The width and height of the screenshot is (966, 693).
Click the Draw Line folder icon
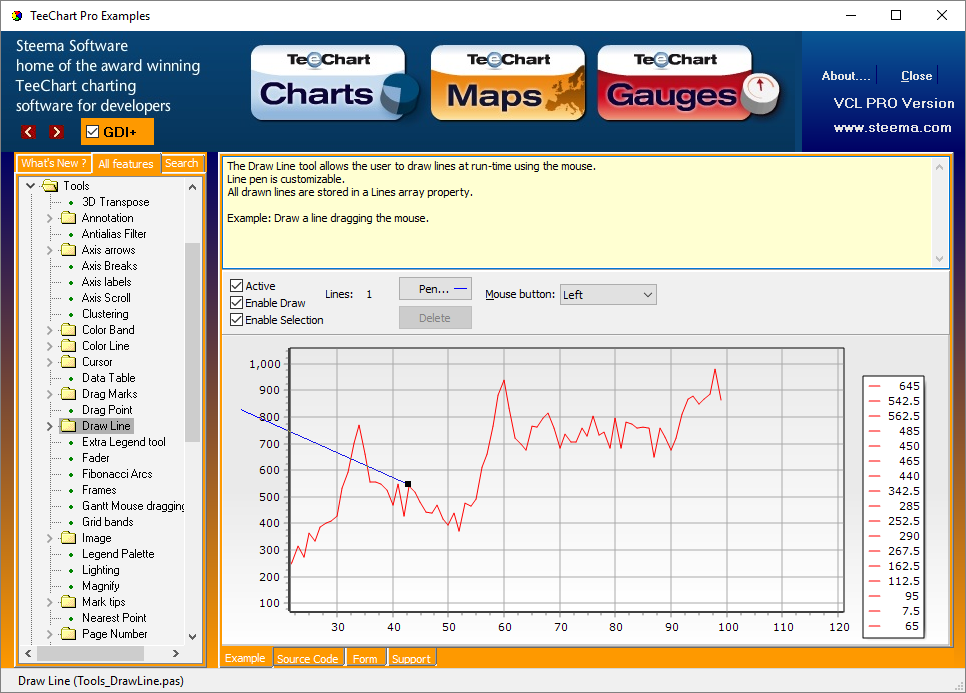coord(68,426)
